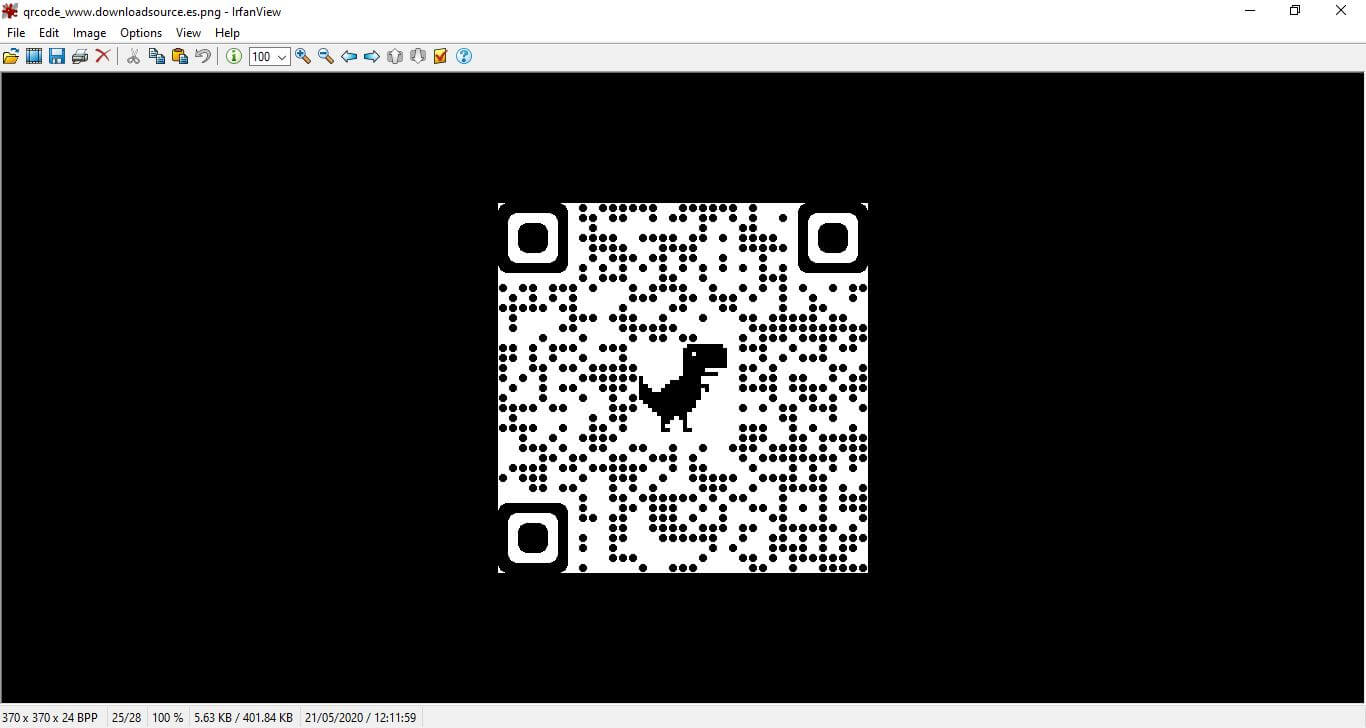1366x728 pixels.
Task: Click the 100 % zoom value in the status bar
Action: pyautogui.click(x=168, y=718)
